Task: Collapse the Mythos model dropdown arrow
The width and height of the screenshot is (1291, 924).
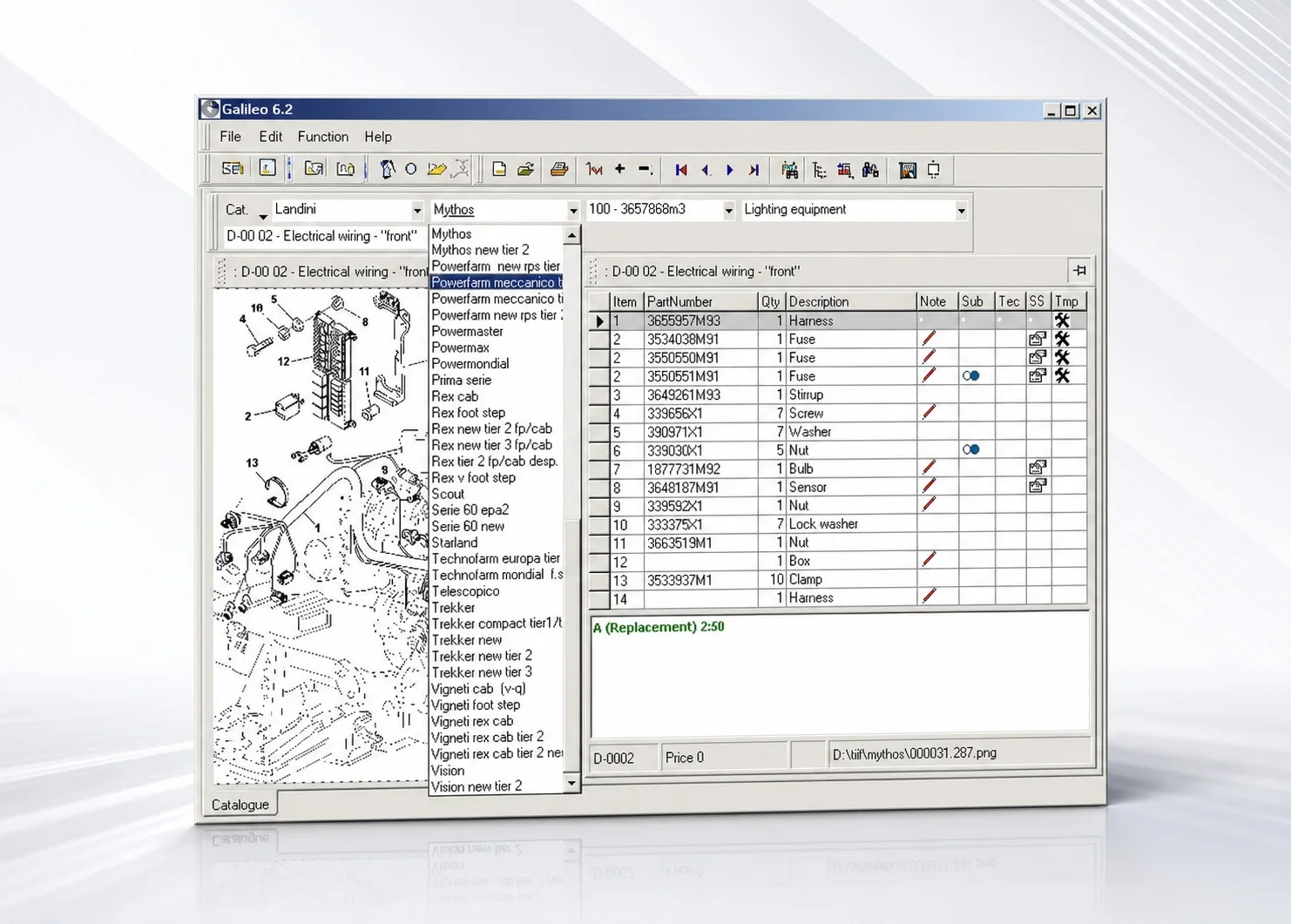Action: [572, 211]
